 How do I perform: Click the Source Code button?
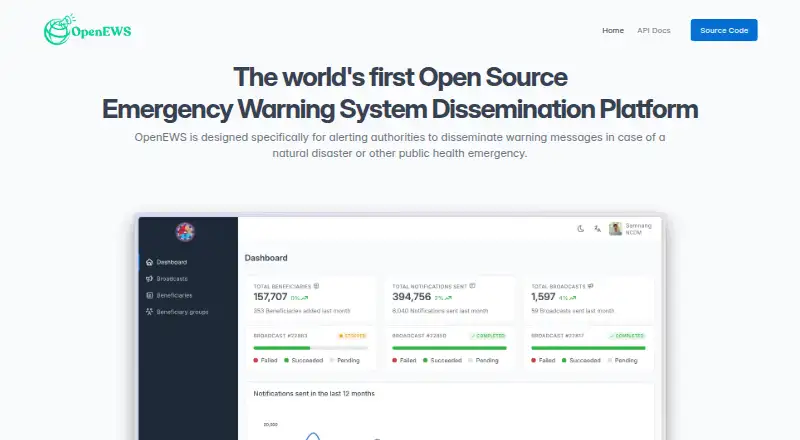click(724, 30)
